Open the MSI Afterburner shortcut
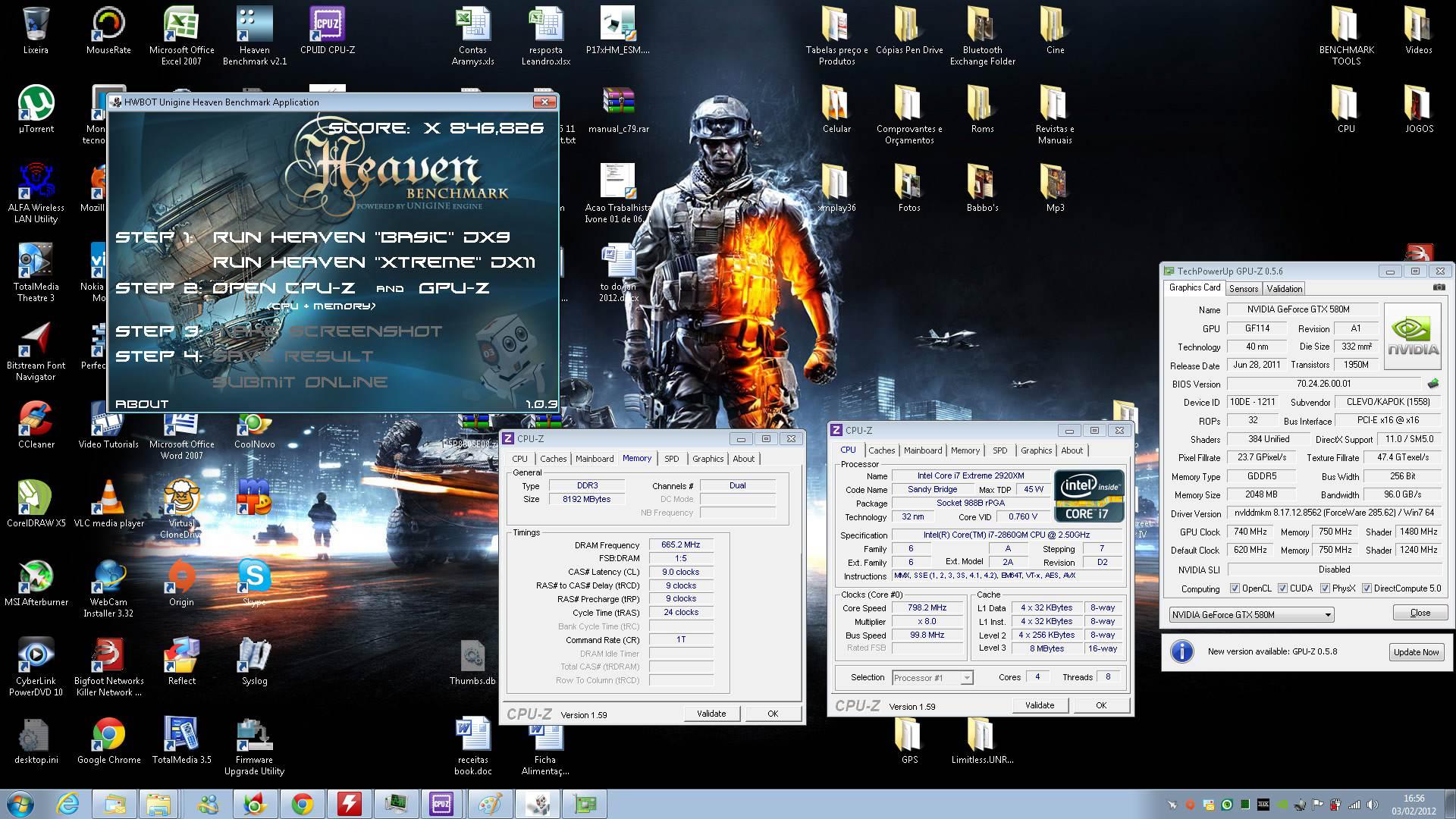The image size is (1456, 819). 36,582
